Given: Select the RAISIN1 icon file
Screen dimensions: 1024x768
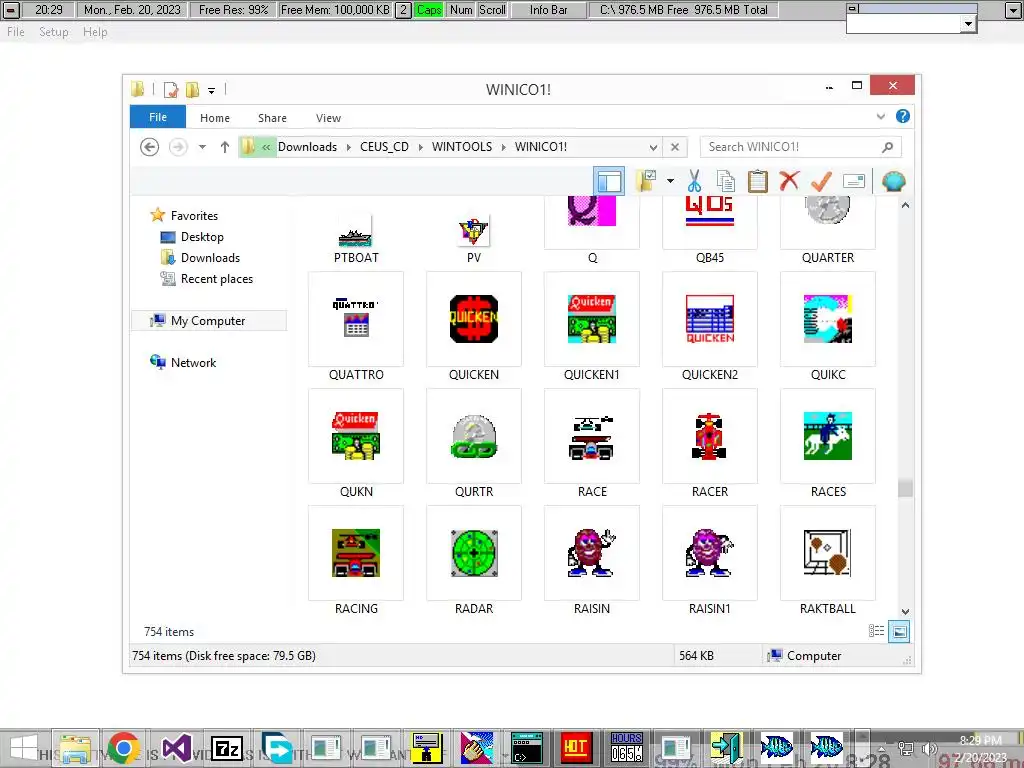Looking at the screenshot, I should coord(710,560).
